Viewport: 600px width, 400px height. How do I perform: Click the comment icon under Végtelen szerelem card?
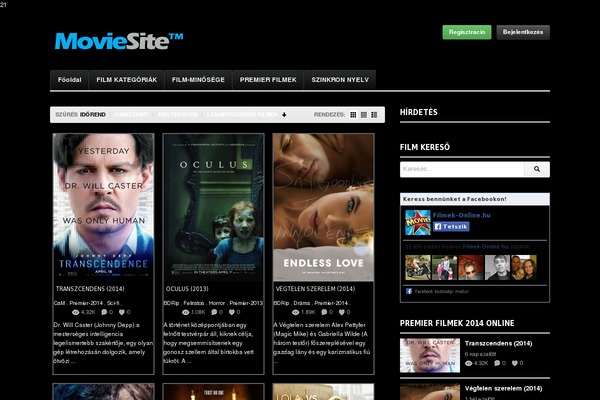(324, 312)
